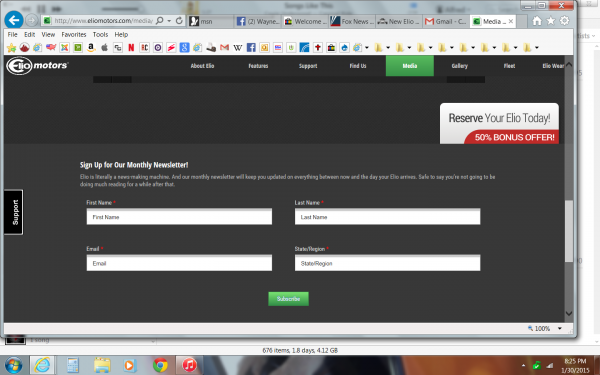Open the zoom level 100% dropdown

click(x=559, y=328)
